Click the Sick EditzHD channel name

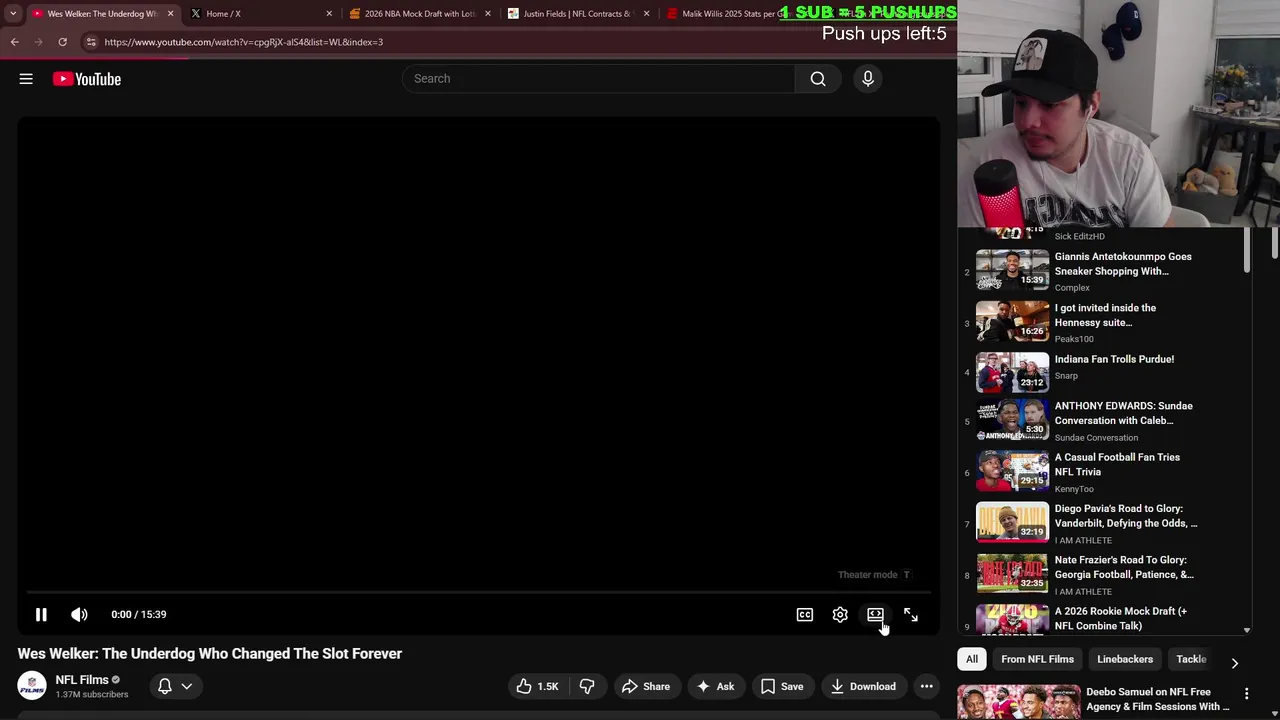(1080, 237)
